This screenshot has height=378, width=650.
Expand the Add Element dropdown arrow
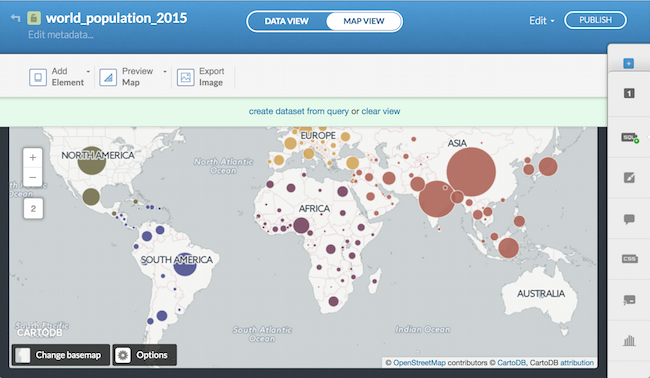[88, 72]
